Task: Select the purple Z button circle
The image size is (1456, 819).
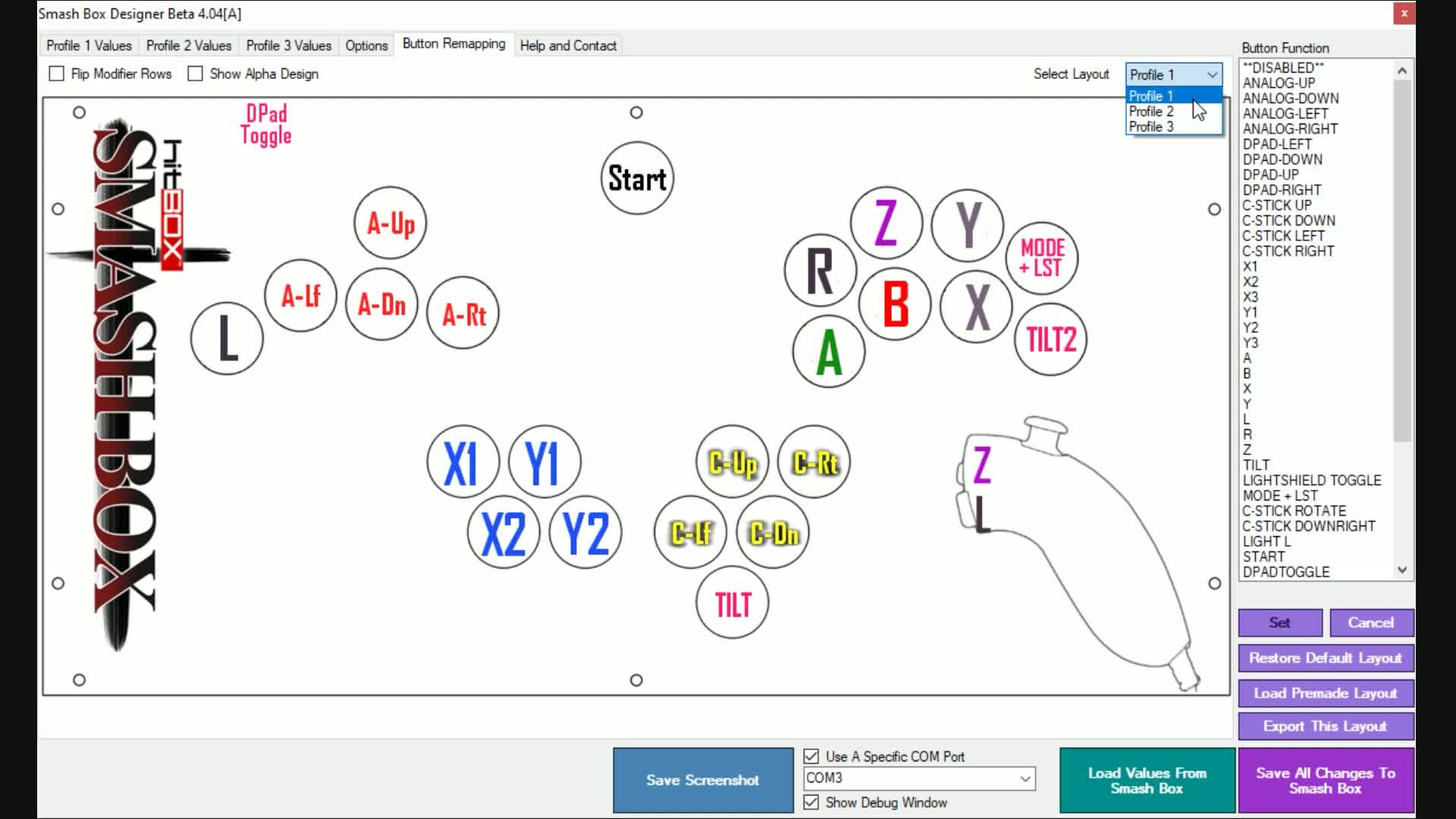Action: tap(886, 223)
